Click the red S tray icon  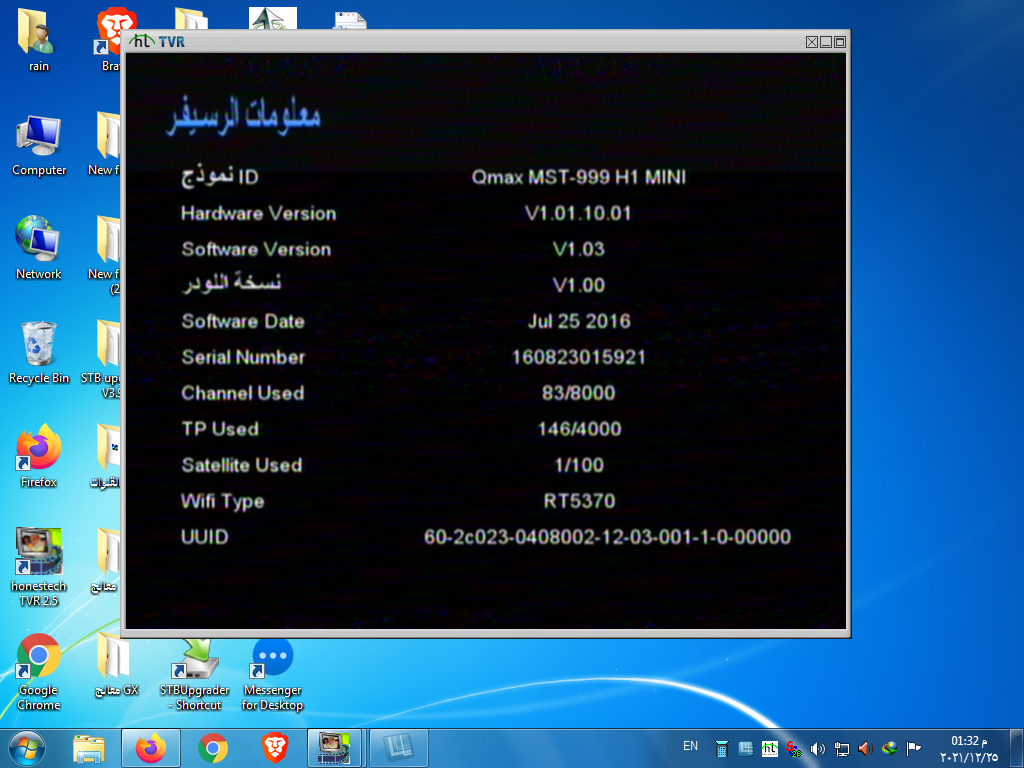[794, 748]
